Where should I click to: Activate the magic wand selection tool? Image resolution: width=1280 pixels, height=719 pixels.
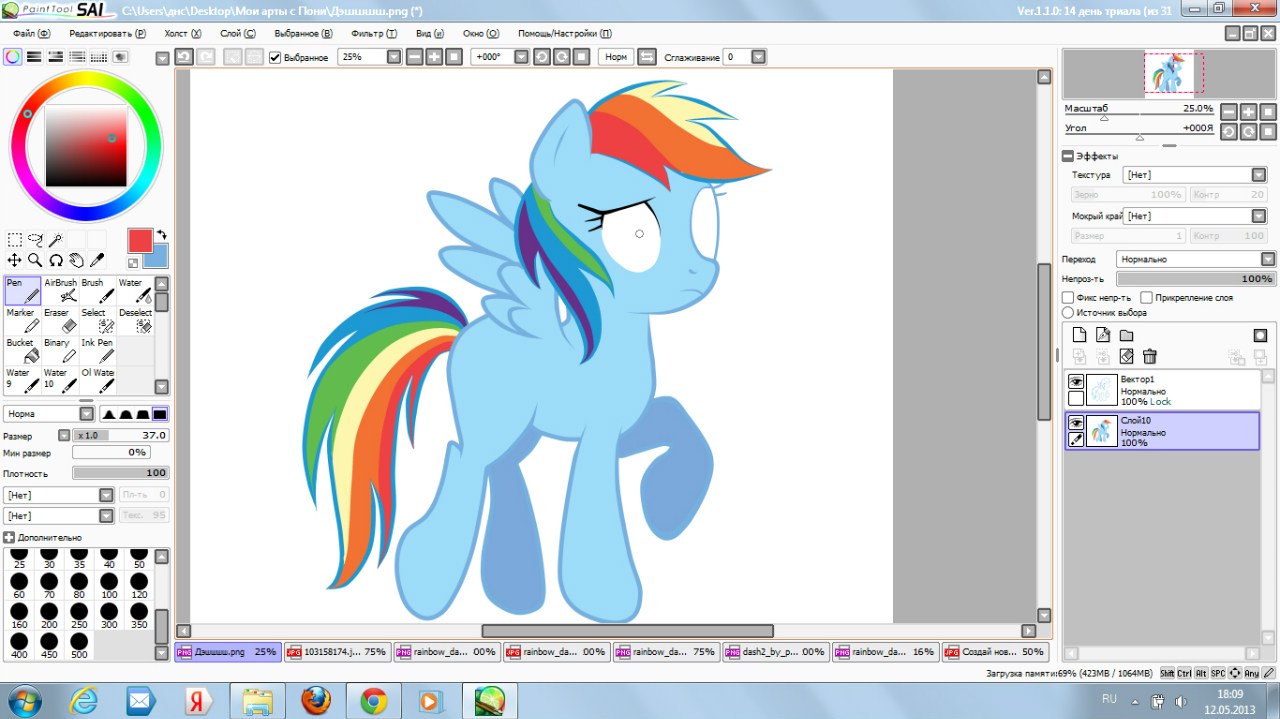[56, 240]
